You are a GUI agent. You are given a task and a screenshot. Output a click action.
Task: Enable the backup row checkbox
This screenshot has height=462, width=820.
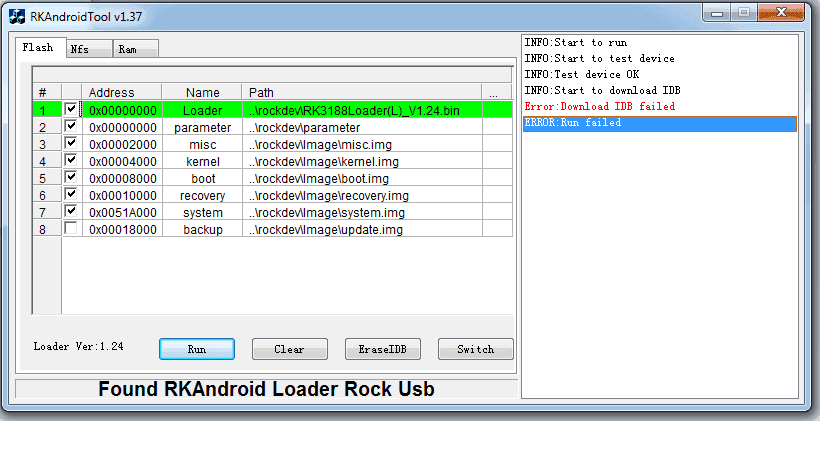(x=71, y=228)
